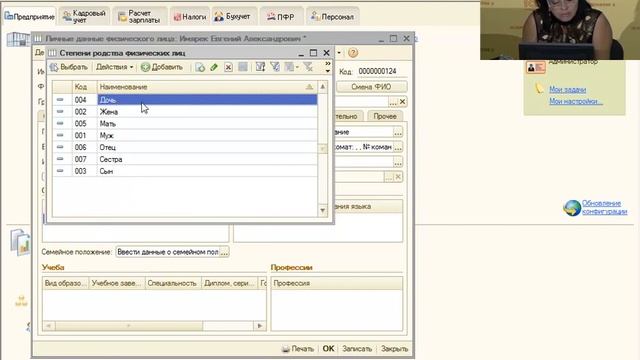Select the Сын row
Viewport: 640px width, 360px height.
(x=185, y=171)
